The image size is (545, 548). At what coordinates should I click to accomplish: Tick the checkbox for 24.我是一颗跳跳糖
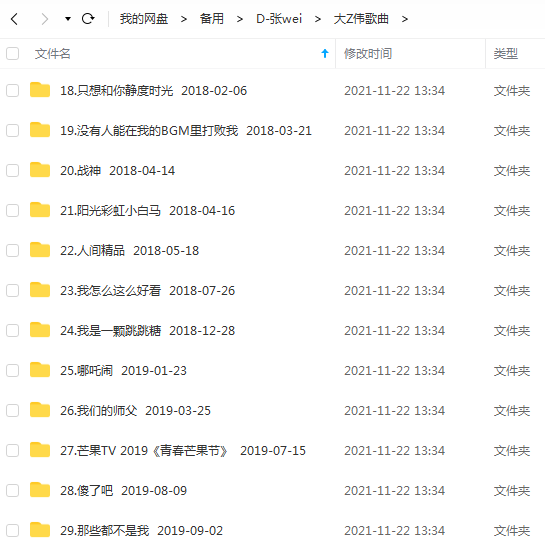(13, 331)
